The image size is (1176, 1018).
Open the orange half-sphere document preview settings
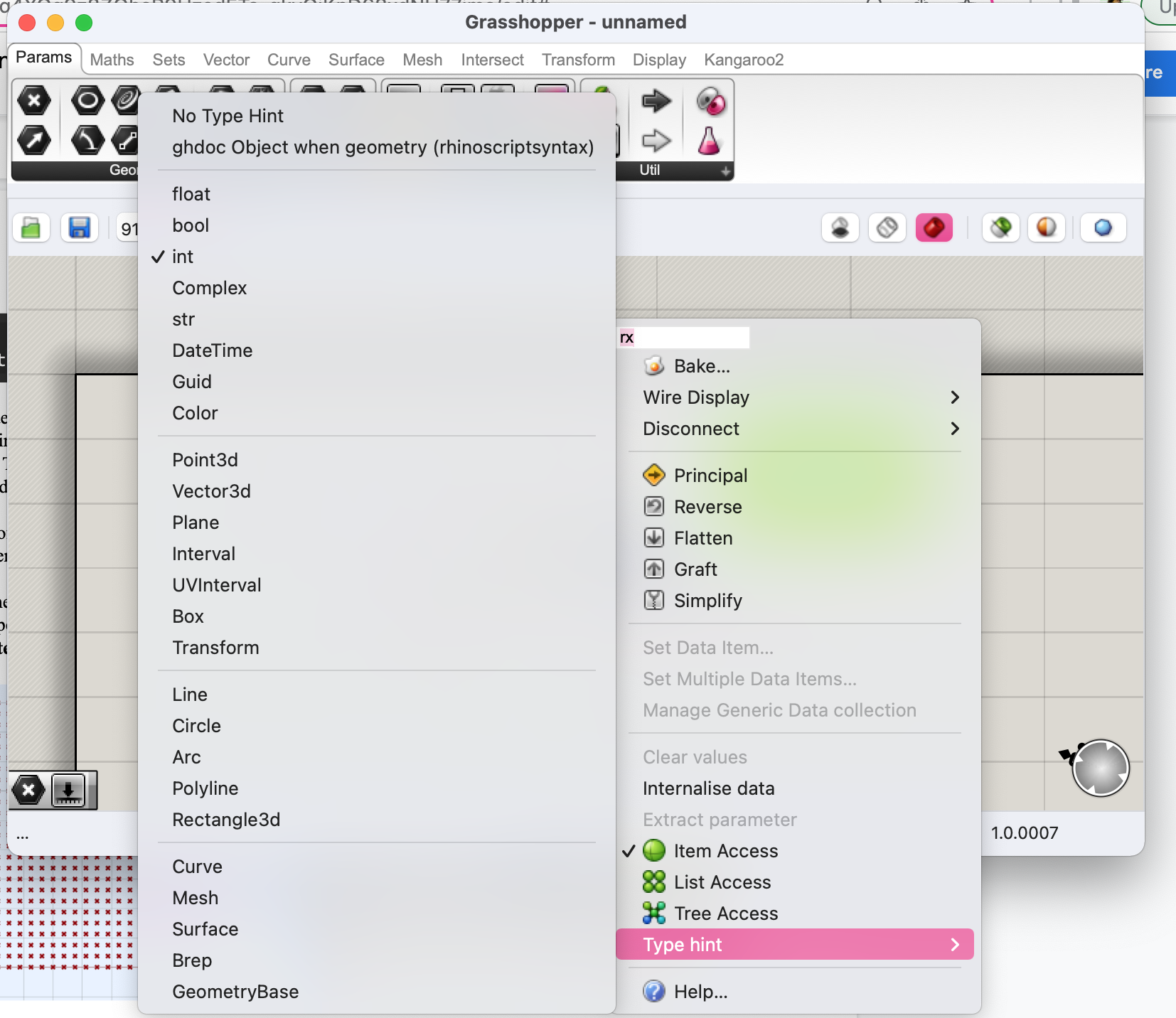1047,228
